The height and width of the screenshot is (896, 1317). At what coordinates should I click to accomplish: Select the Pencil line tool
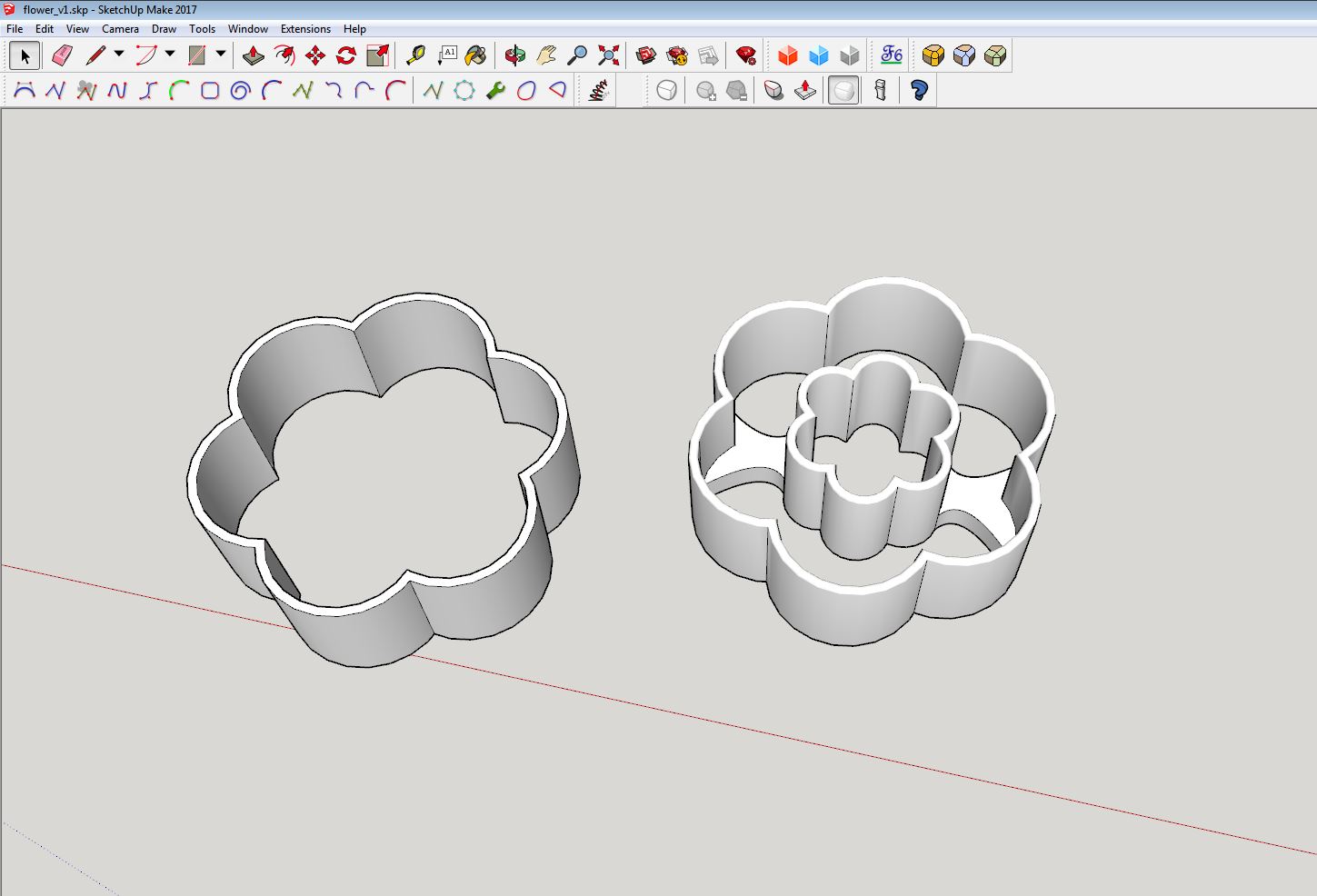95,56
